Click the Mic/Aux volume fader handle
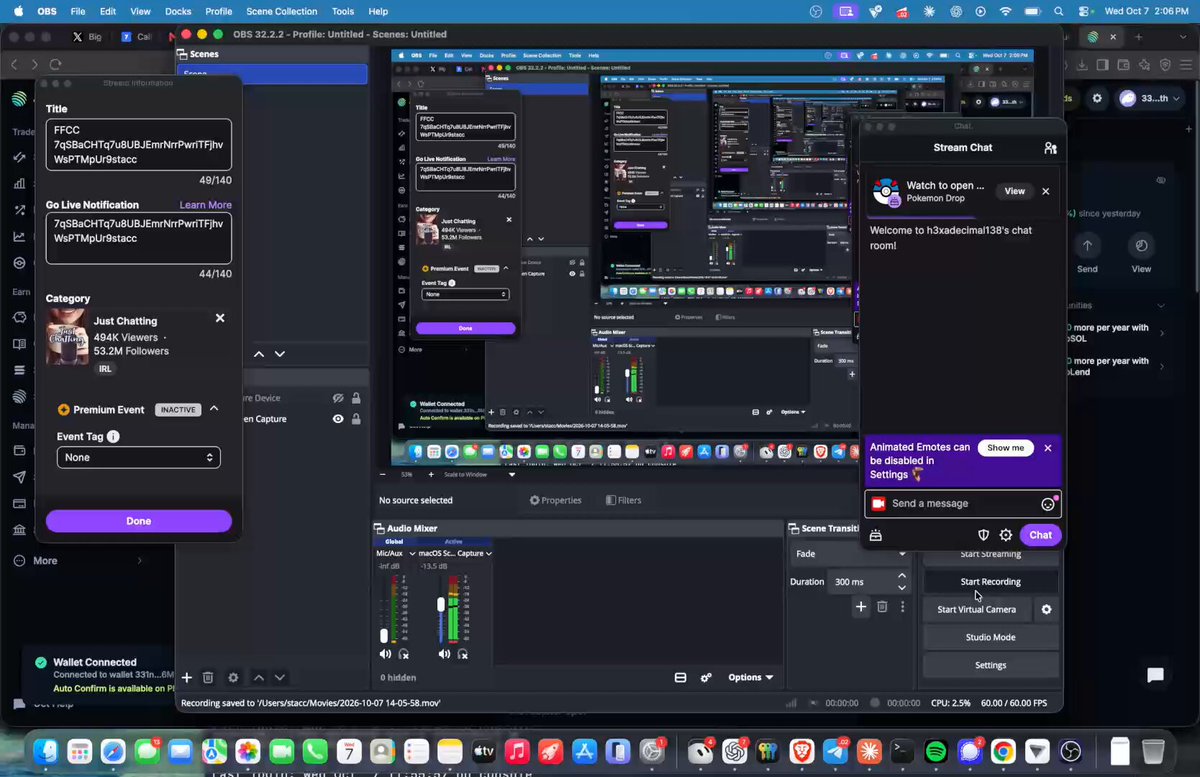1200x777 pixels. [x=384, y=635]
